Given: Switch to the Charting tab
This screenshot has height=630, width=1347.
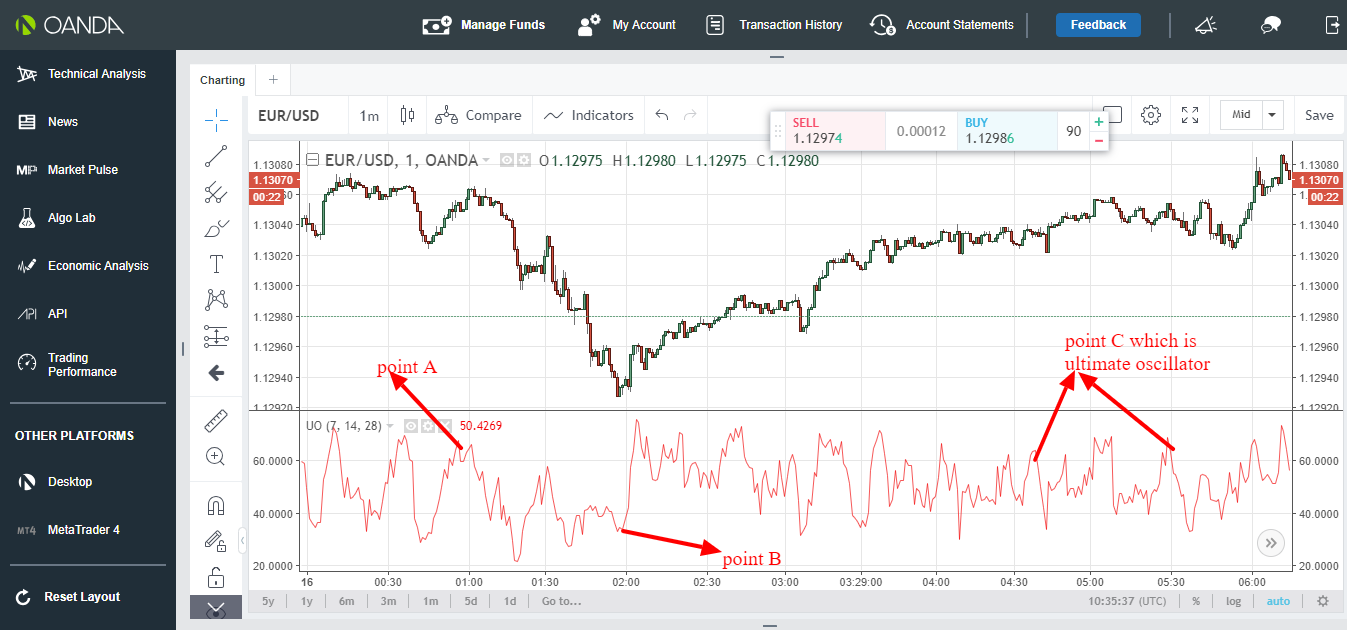Looking at the screenshot, I should tap(221, 80).
